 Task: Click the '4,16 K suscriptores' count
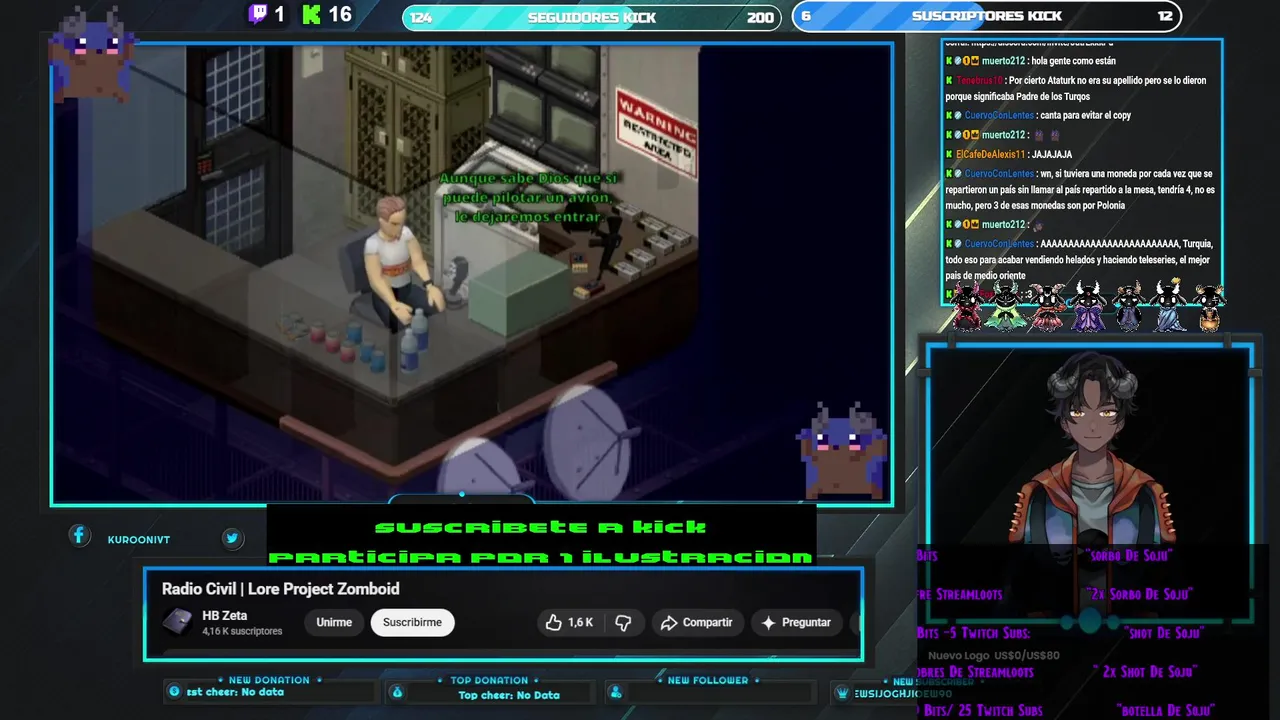point(242,631)
